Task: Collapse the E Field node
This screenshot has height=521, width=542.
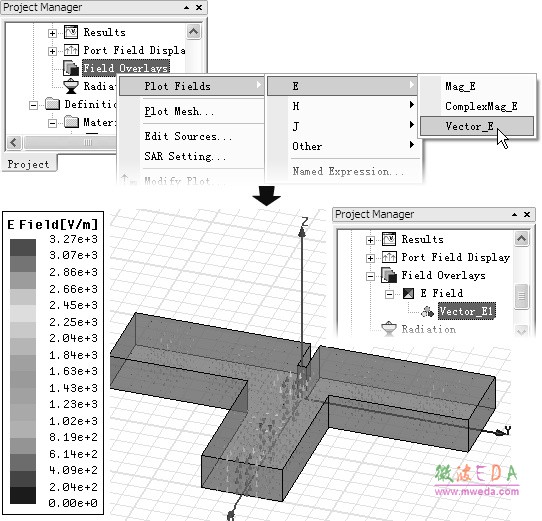Action: (x=389, y=294)
